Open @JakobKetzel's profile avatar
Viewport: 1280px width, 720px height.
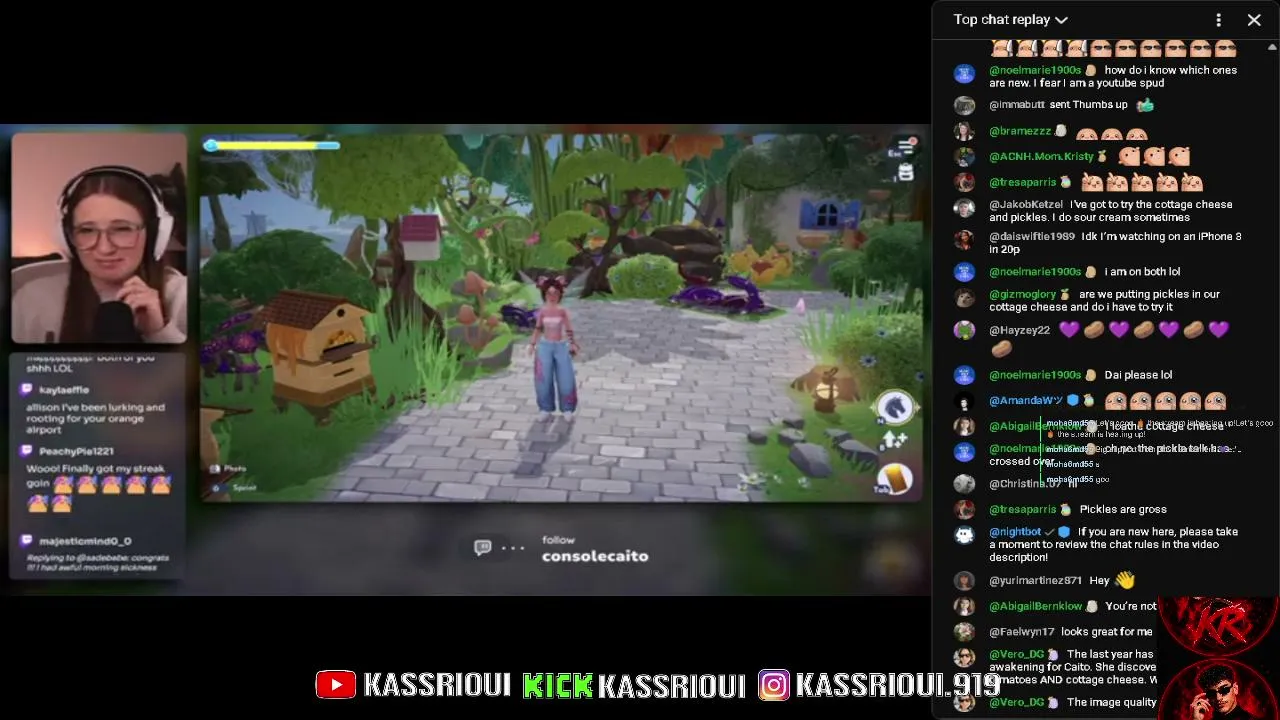(964, 207)
